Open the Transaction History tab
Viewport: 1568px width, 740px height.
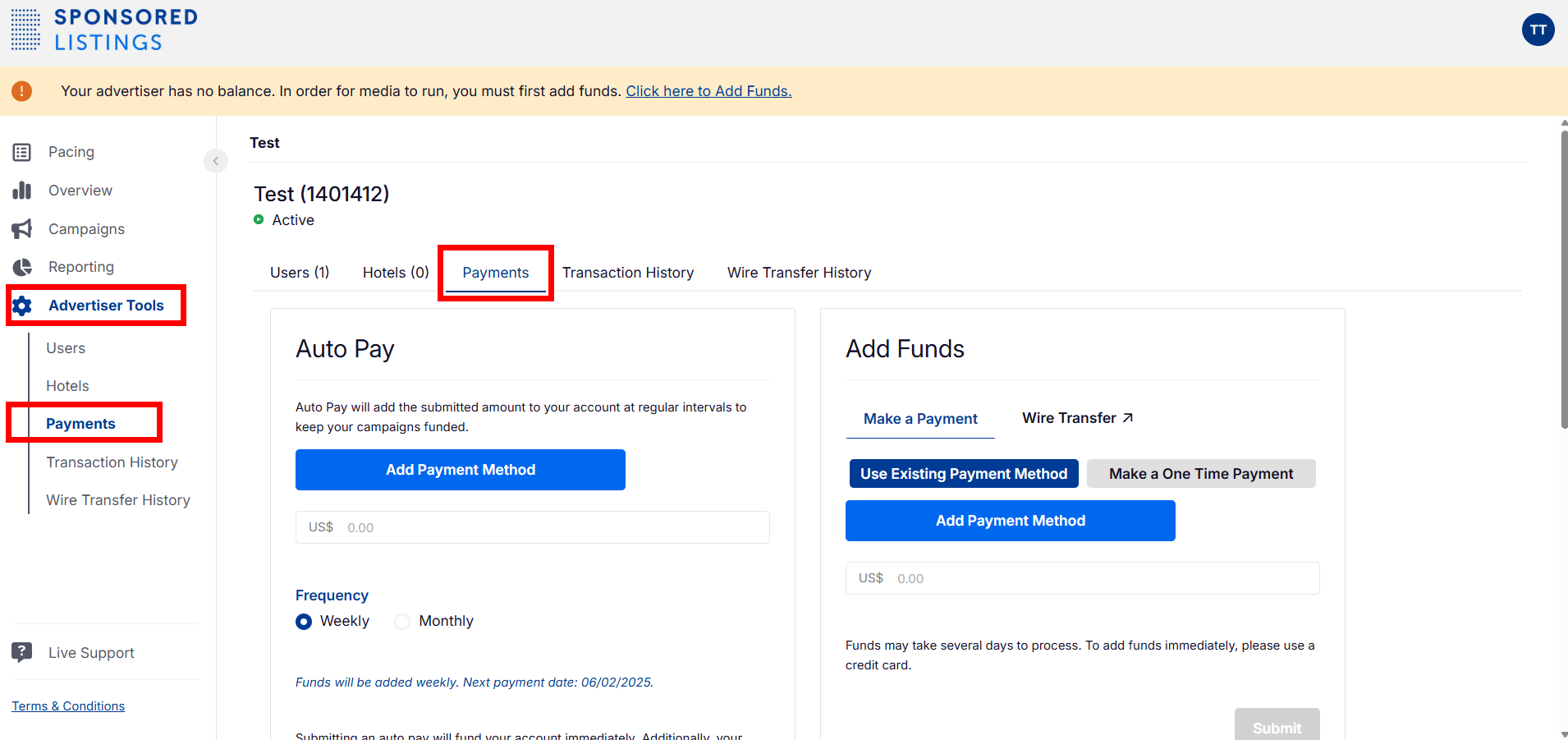pos(628,273)
